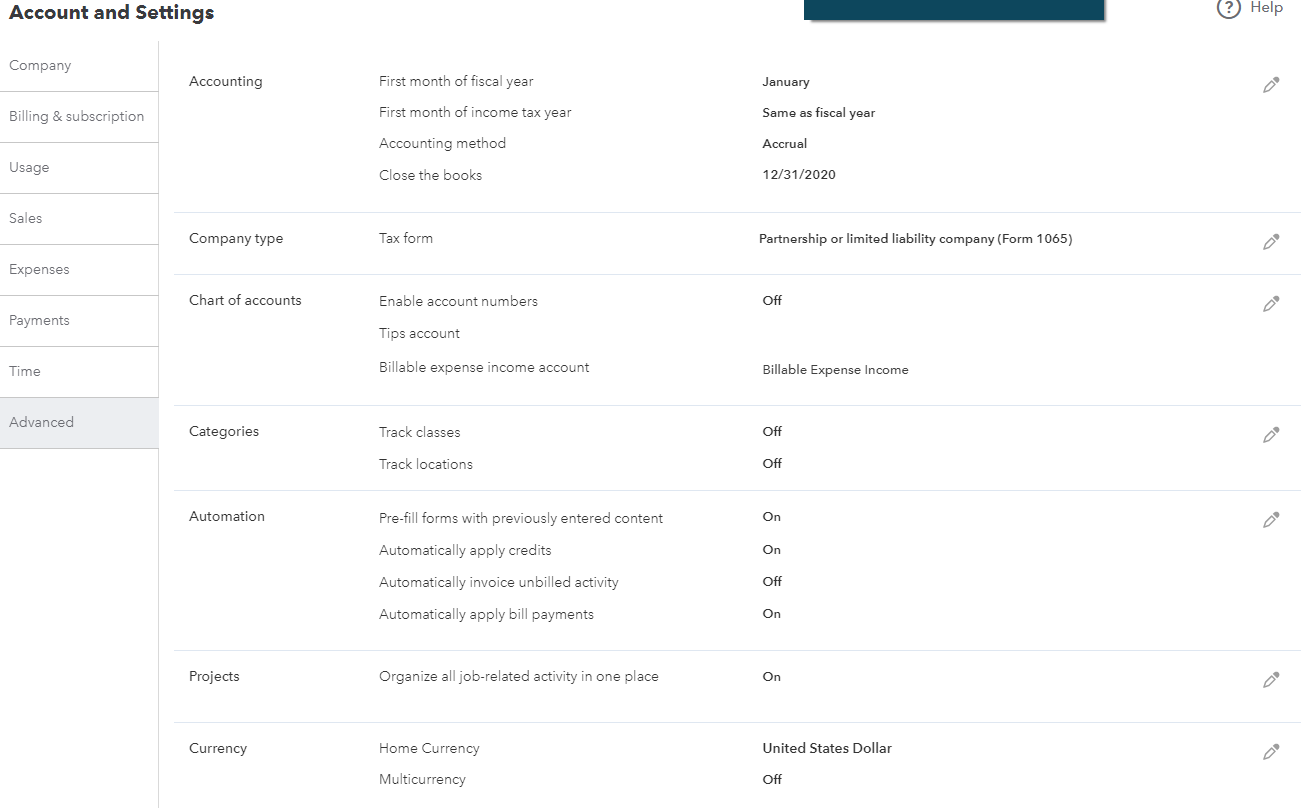Select the Sales tab
The width and height of the screenshot is (1301, 808).
[x=26, y=219]
